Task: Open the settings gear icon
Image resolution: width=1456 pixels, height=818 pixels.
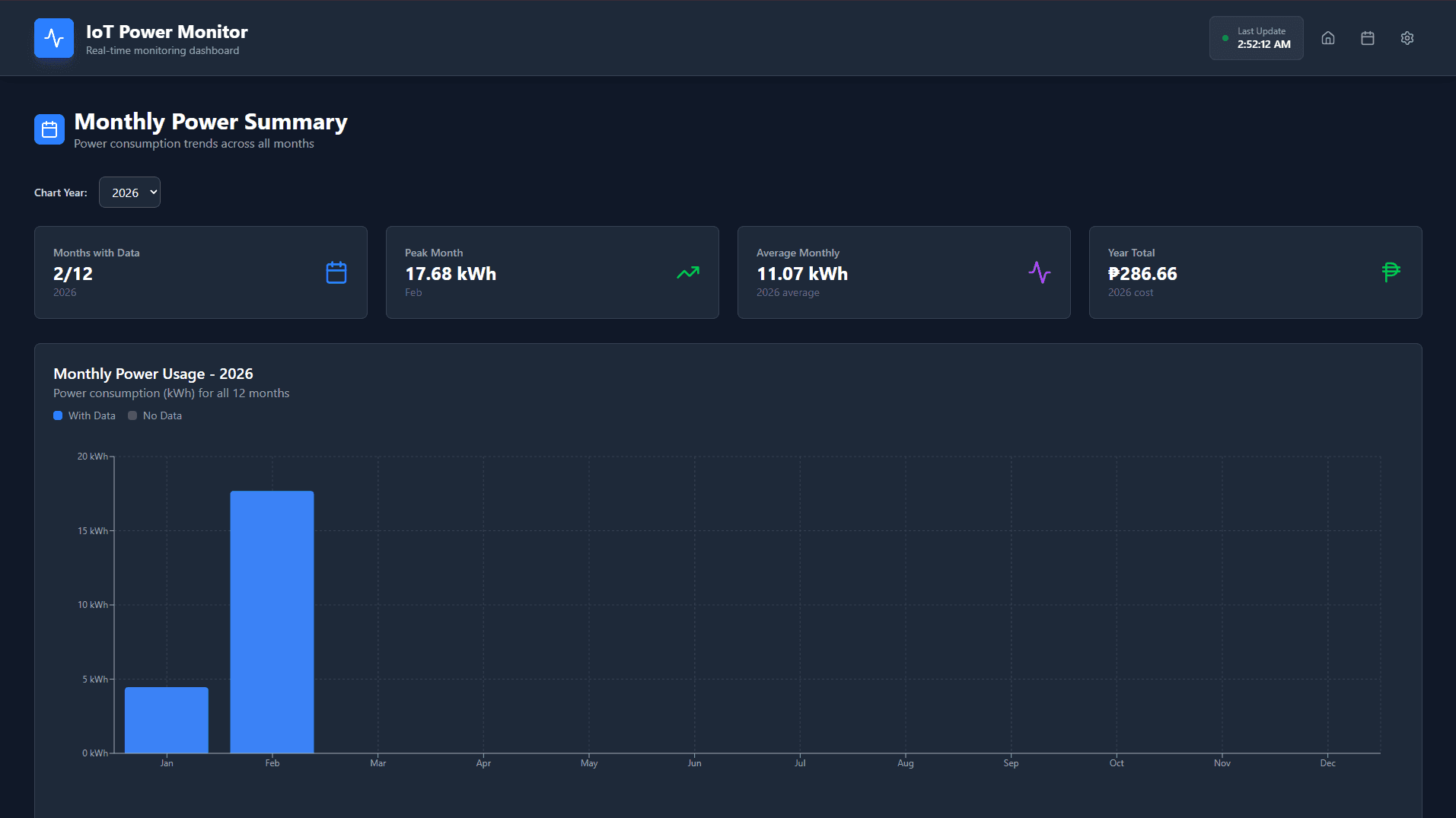Action: [x=1407, y=38]
